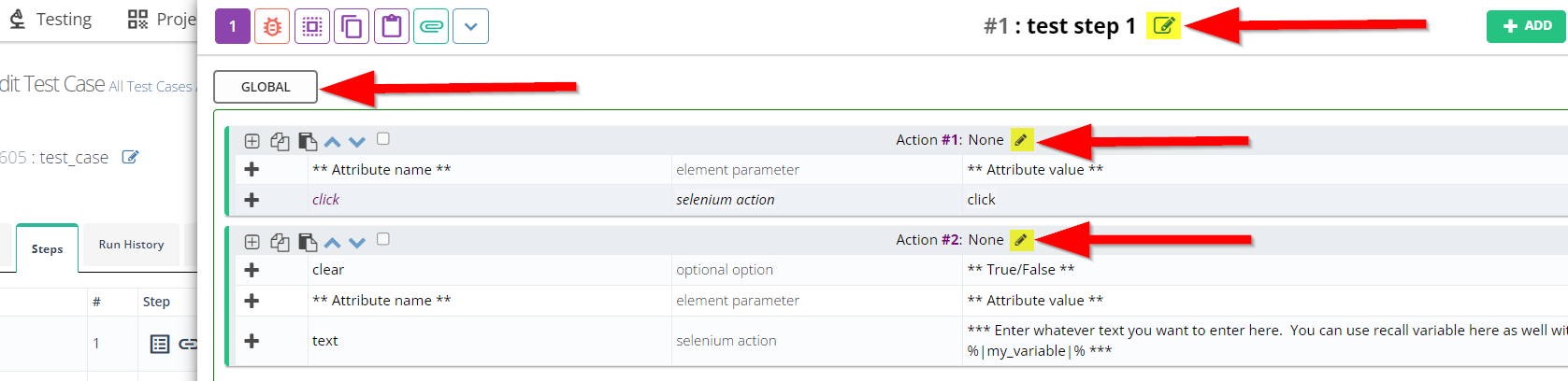The image size is (1568, 381).
Task: Edit the test step 1 title
Action: 1163,26
